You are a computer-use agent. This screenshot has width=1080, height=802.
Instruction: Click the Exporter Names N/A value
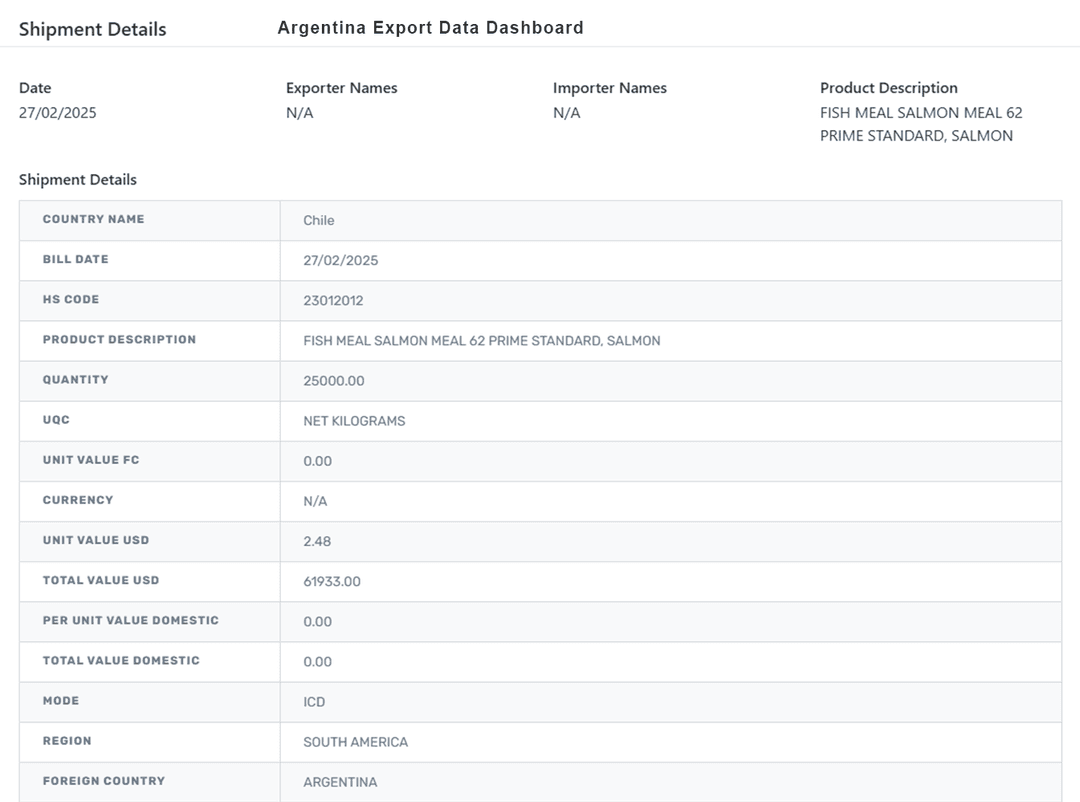pos(299,113)
